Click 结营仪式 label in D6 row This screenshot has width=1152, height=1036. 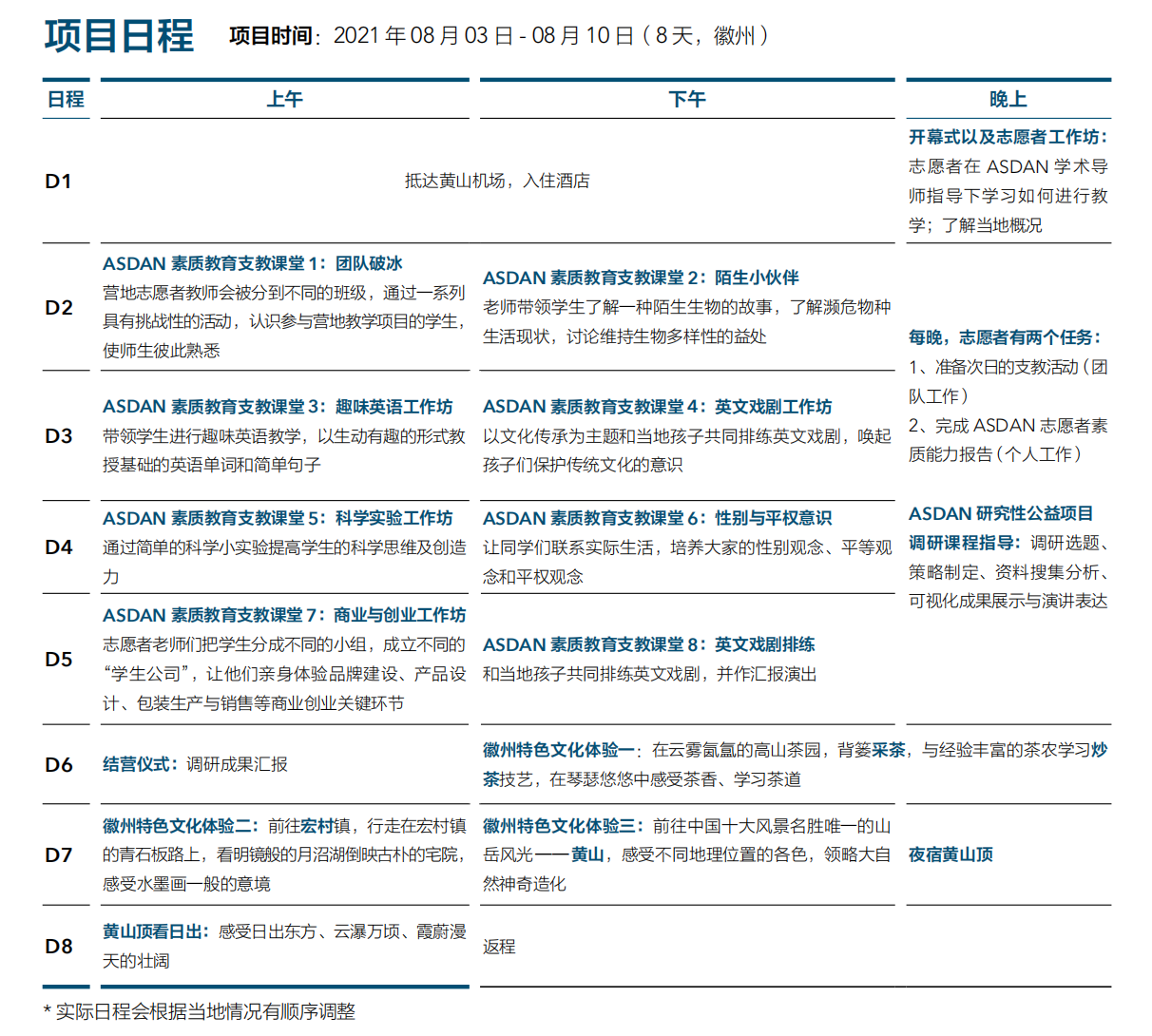click(x=141, y=764)
